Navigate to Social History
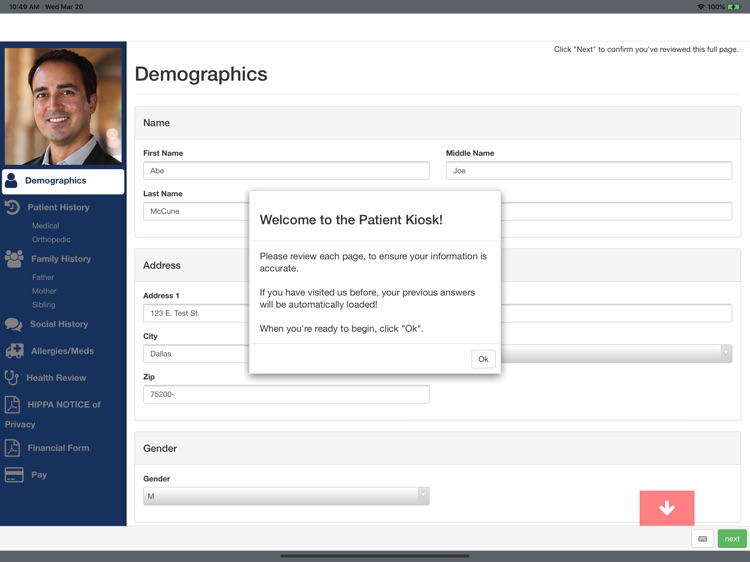This screenshot has width=750, height=562. (59, 324)
